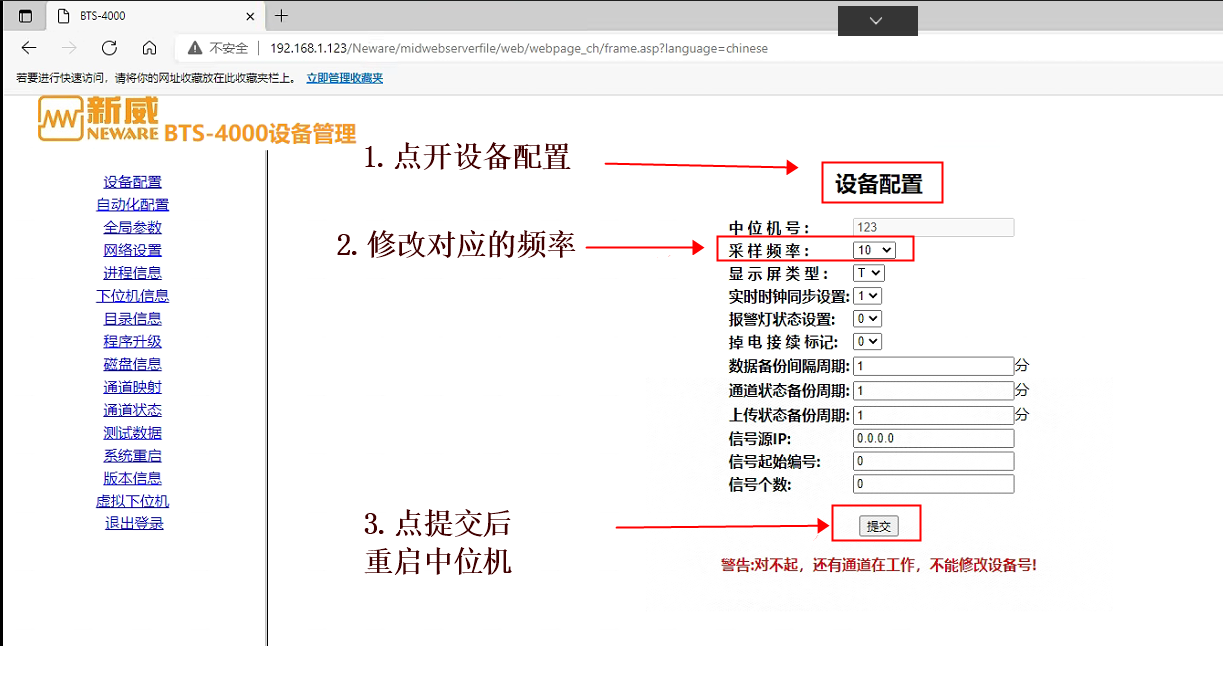1226x686 pixels.
Task: Open 全局参数 link
Action: coord(133,228)
